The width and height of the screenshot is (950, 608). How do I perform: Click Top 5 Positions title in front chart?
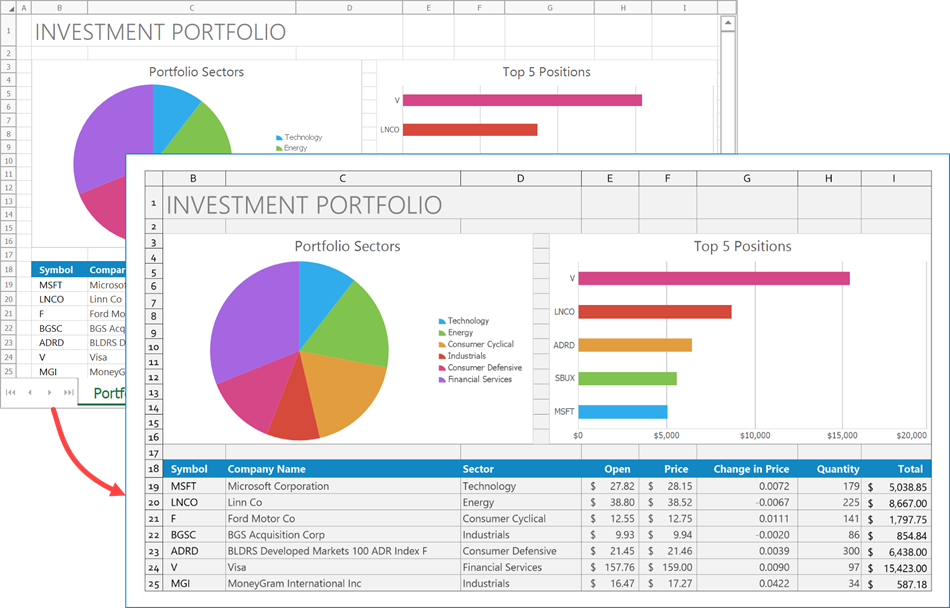point(742,246)
